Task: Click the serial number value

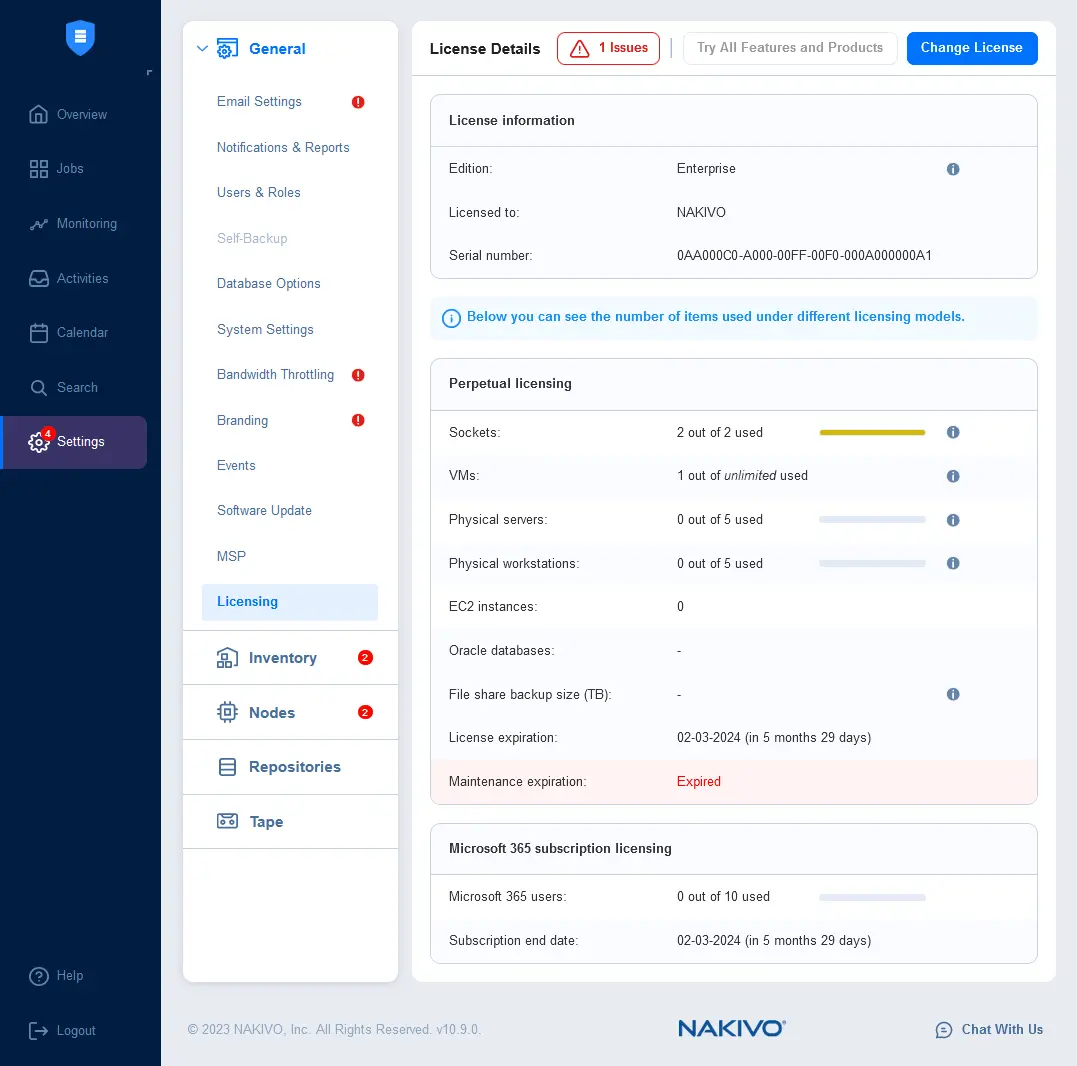Action: pyautogui.click(x=804, y=256)
